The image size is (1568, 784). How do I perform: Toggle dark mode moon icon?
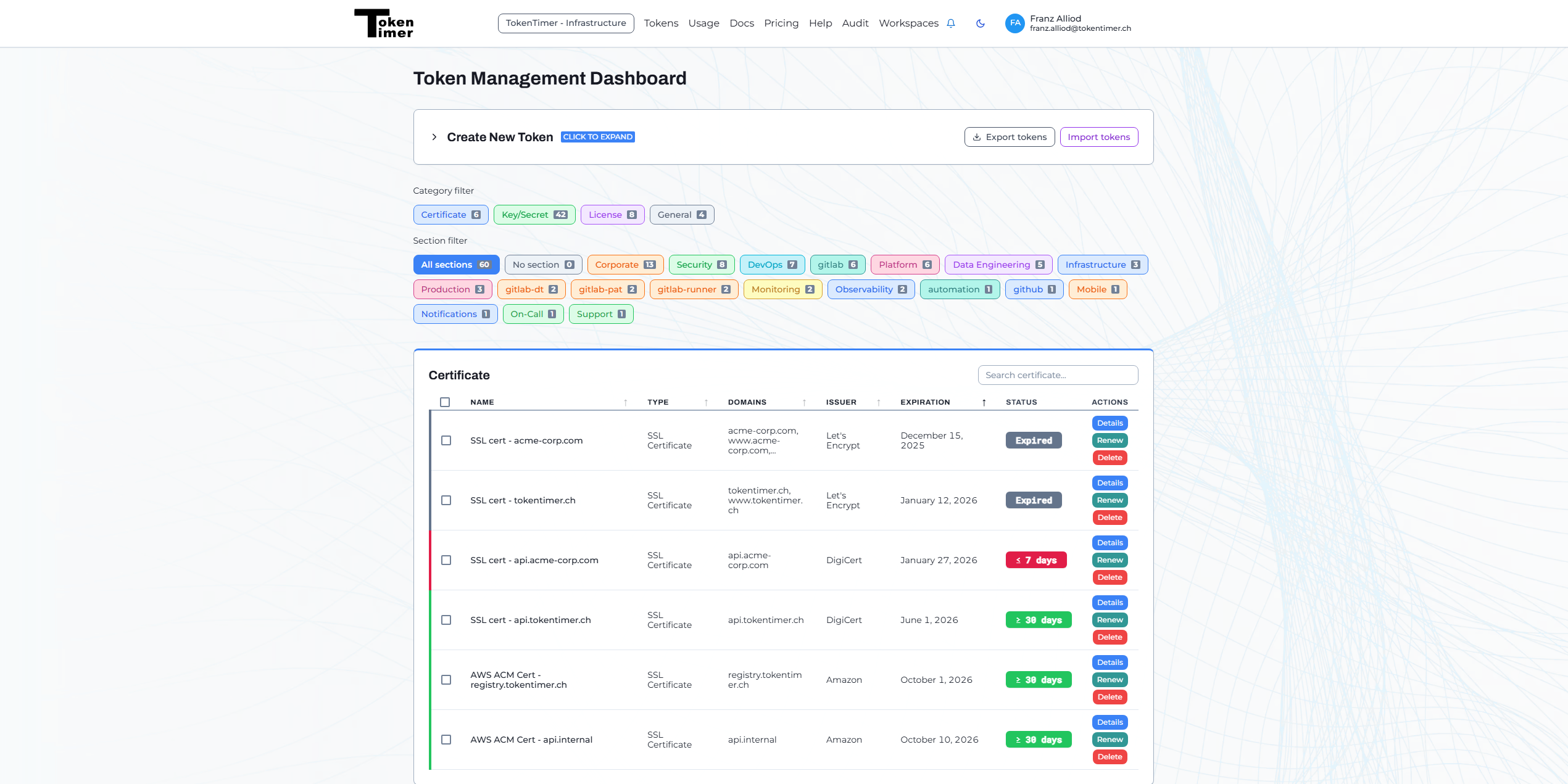(980, 23)
